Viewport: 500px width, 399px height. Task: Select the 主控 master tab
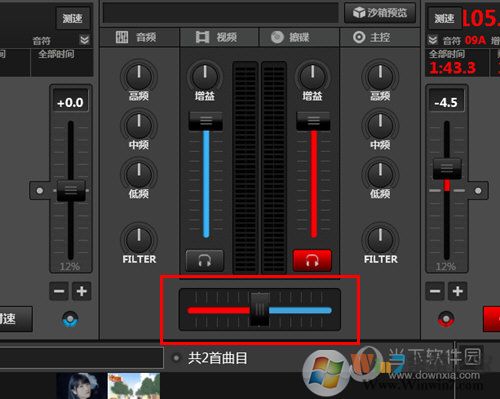(379, 37)
